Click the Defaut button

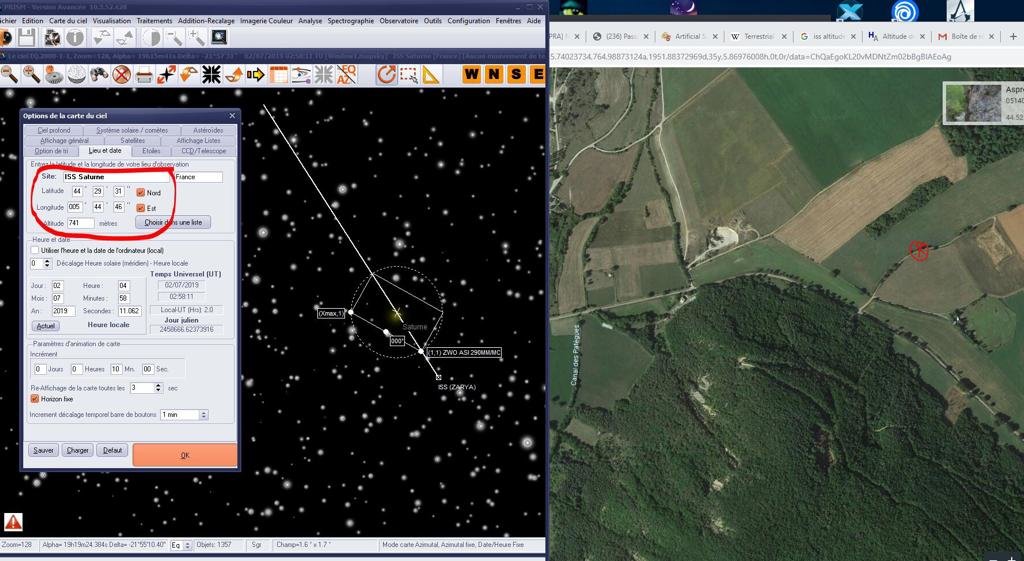(112, 450)
